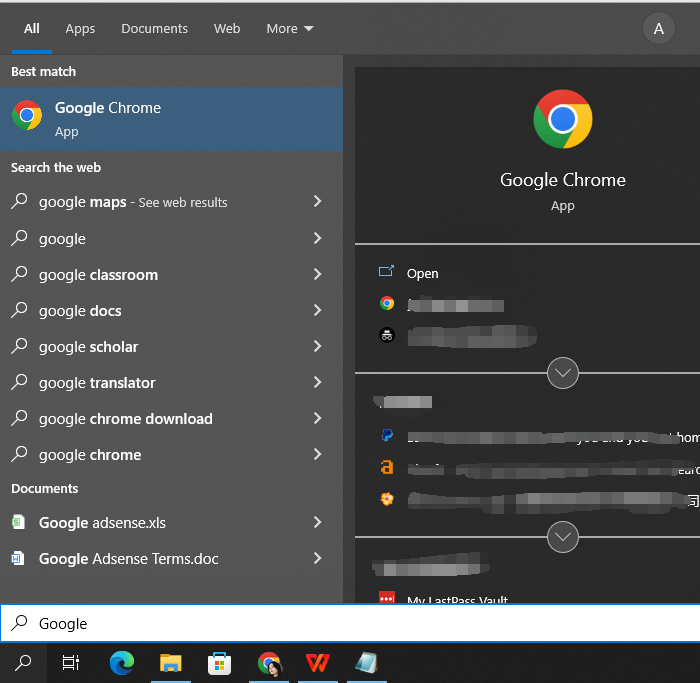Click the WPS Office taskbar icon
This screenshot has width=700, height=683.
[318, 662]
